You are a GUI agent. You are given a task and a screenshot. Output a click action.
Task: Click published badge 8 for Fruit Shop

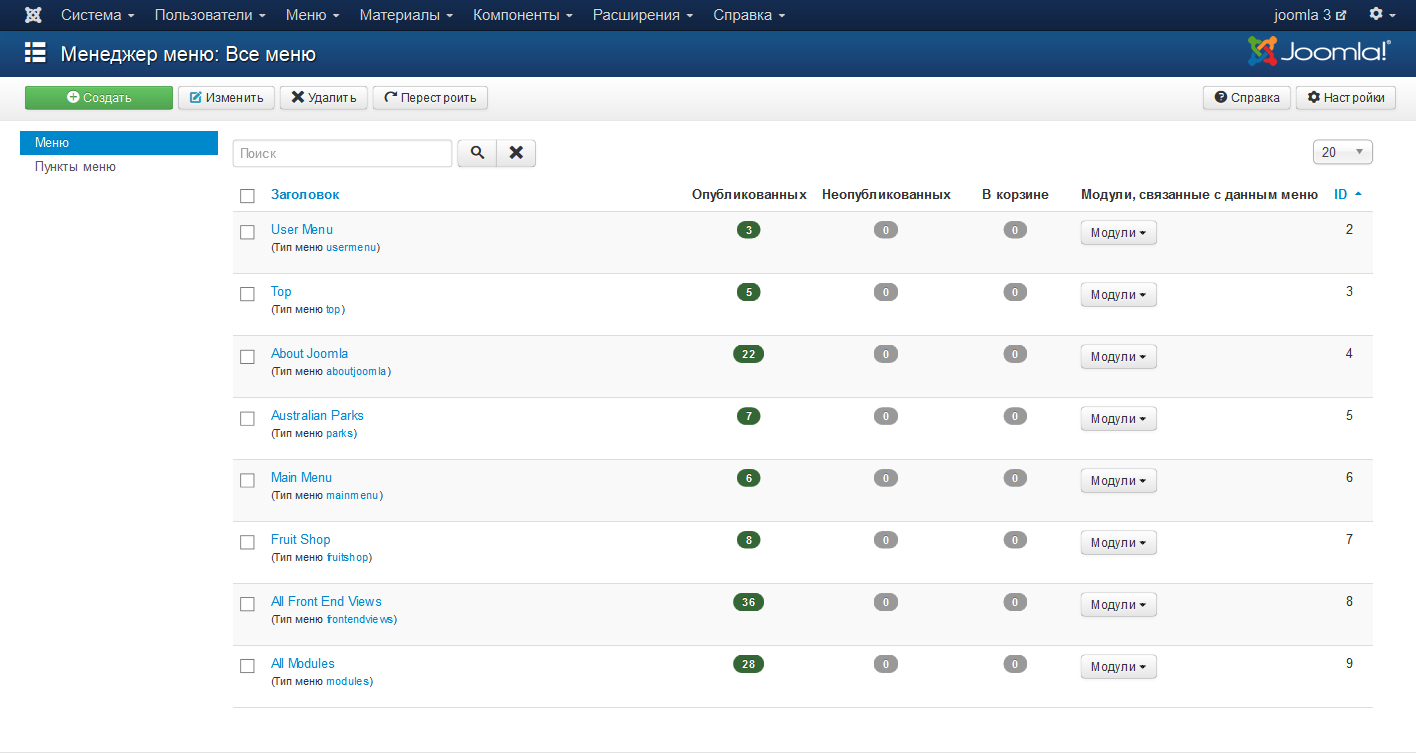tap(748, 540)
